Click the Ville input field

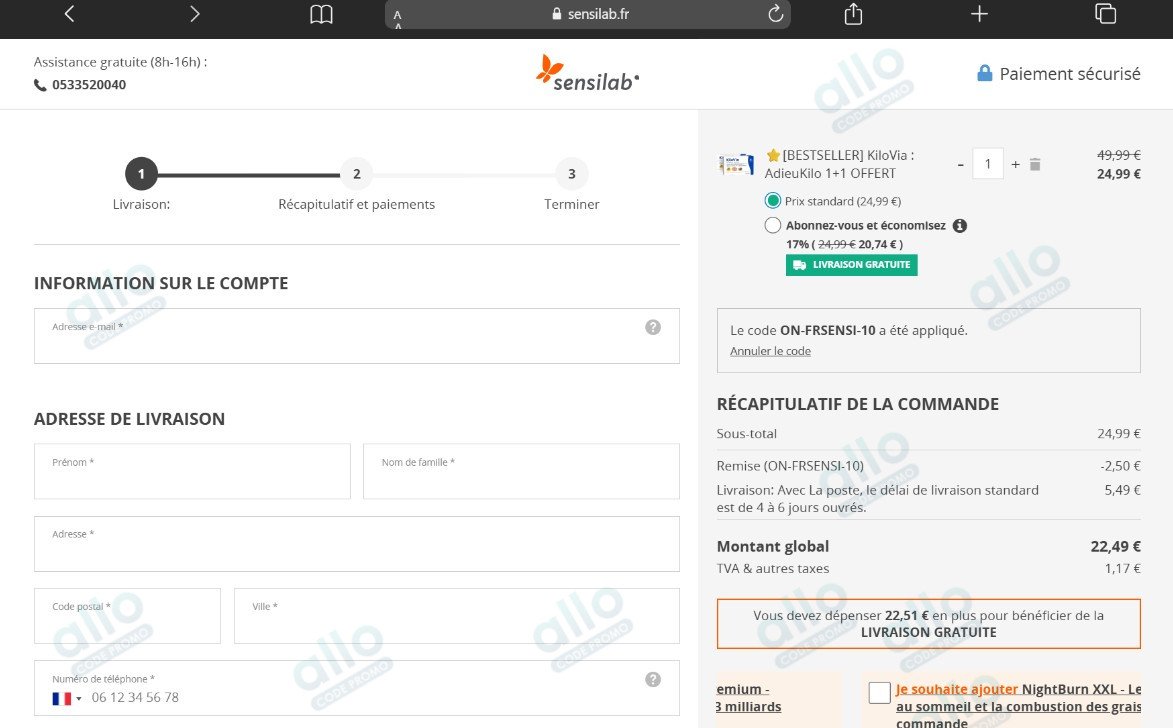point(456,616)
